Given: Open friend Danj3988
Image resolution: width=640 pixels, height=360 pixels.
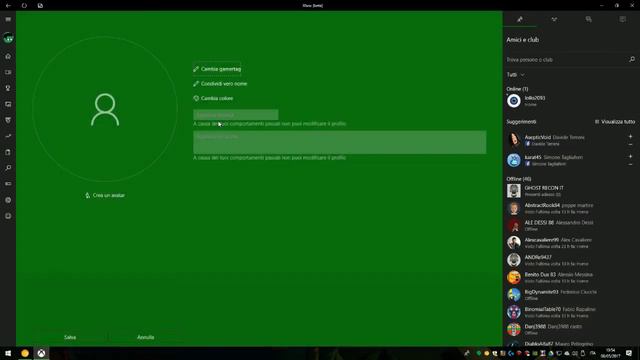Looking at the screenshot, I should pos(571,329).
